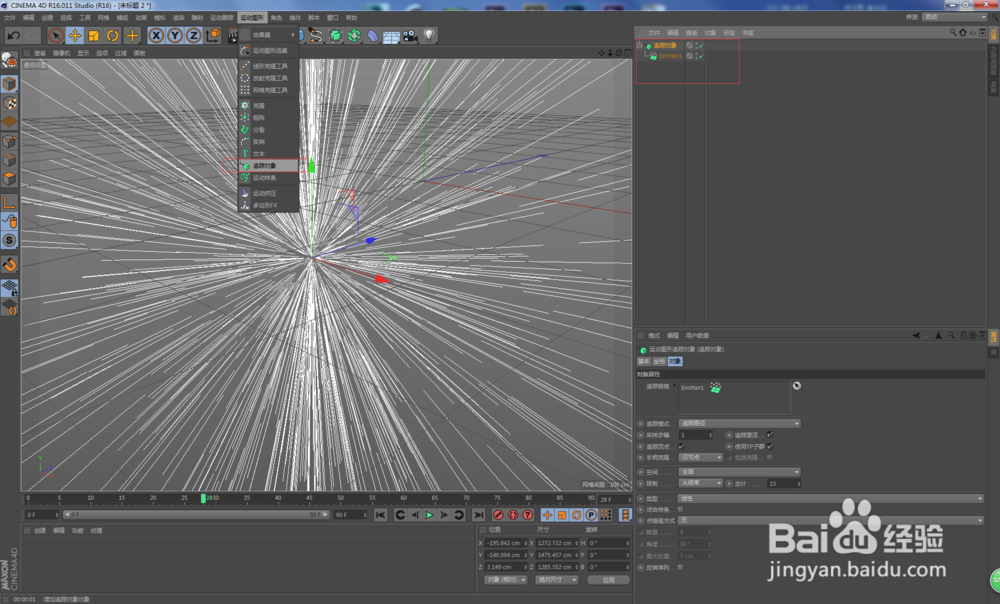This screenshot has width=1000, height=604.
Task: Click the light bulb icon
Action: pyautogui.click(x=429, y=36)
